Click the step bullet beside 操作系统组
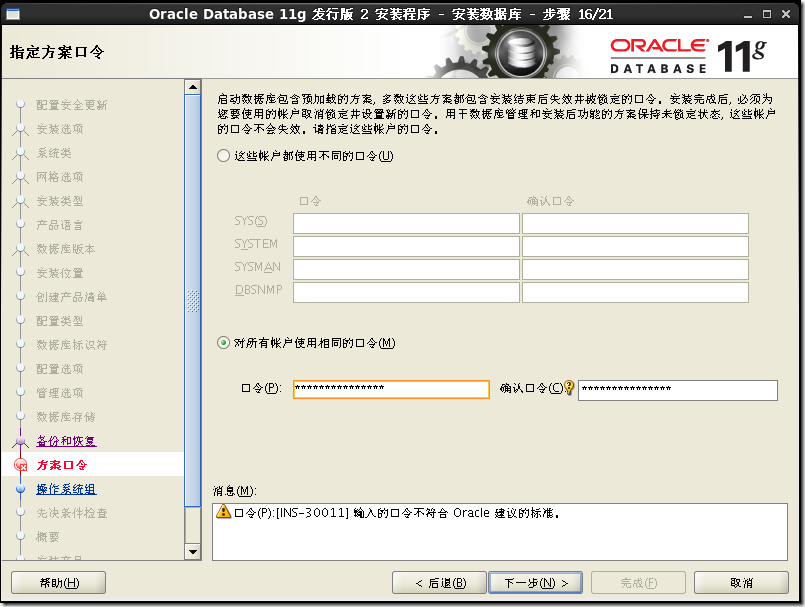805x607 pixels. pos(21,489)
